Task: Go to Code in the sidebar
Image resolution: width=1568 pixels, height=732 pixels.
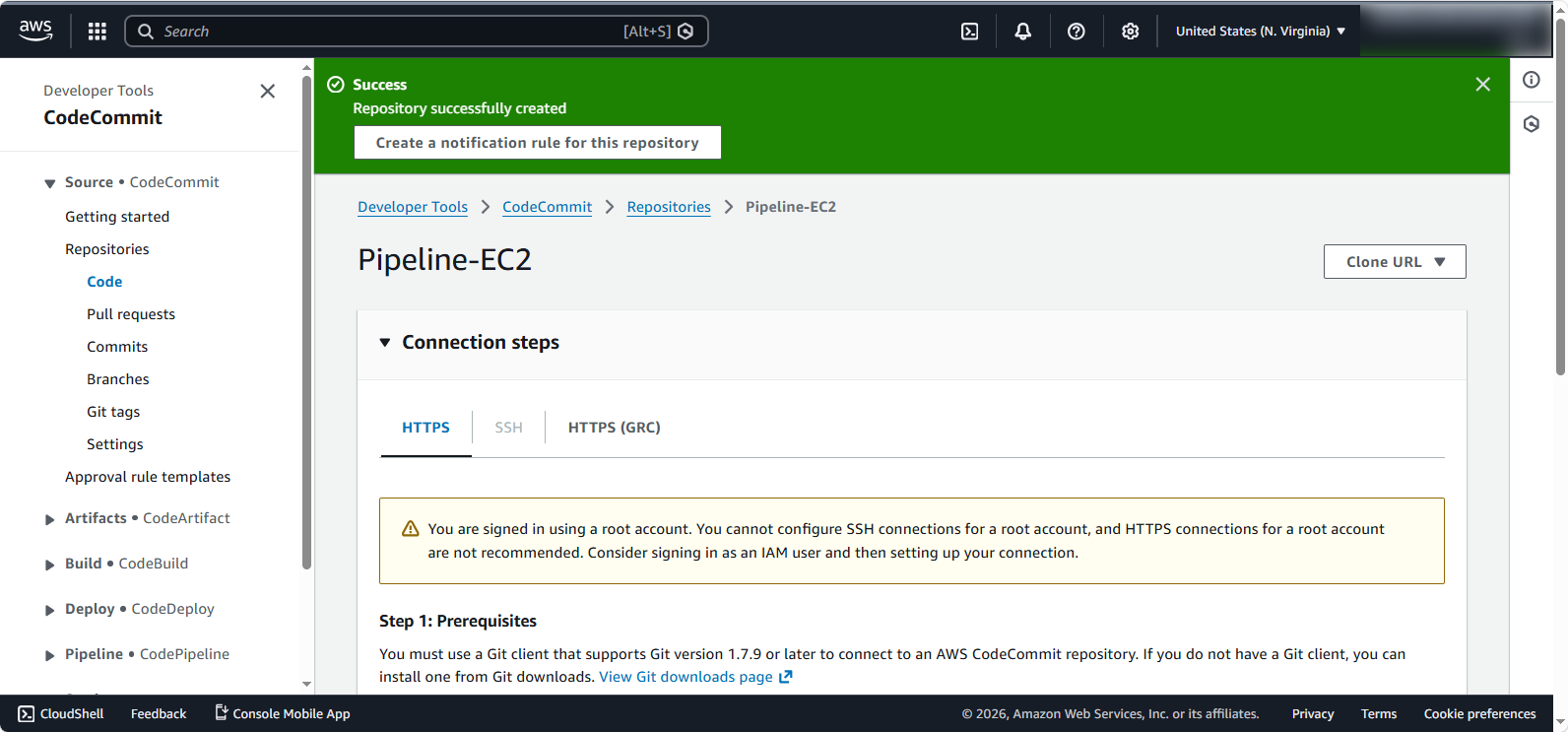Action: [x=104, y=282]
